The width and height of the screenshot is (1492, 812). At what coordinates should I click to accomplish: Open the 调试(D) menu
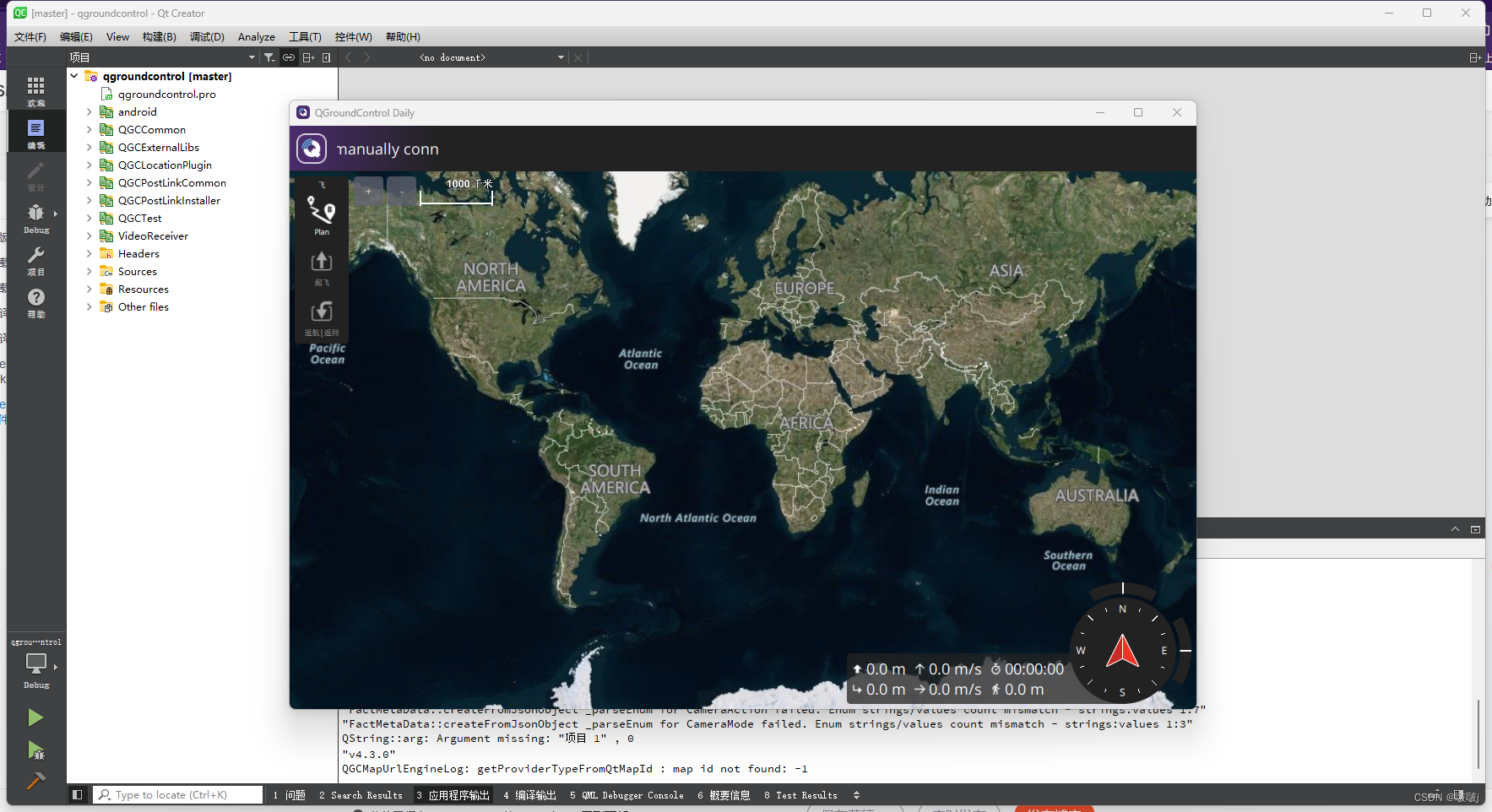[x=207, y=36]
